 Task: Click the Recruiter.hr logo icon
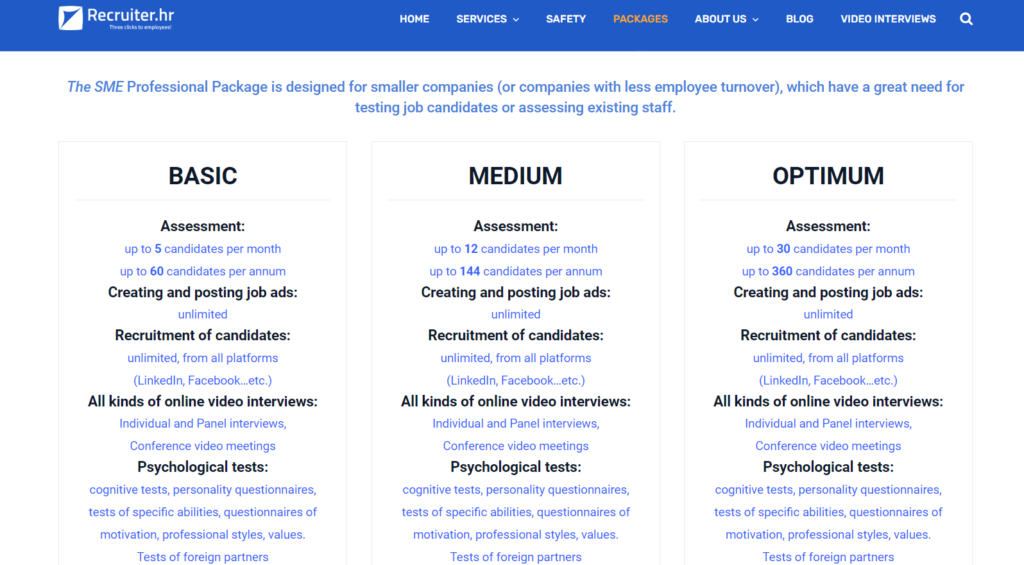coord(71,18)
